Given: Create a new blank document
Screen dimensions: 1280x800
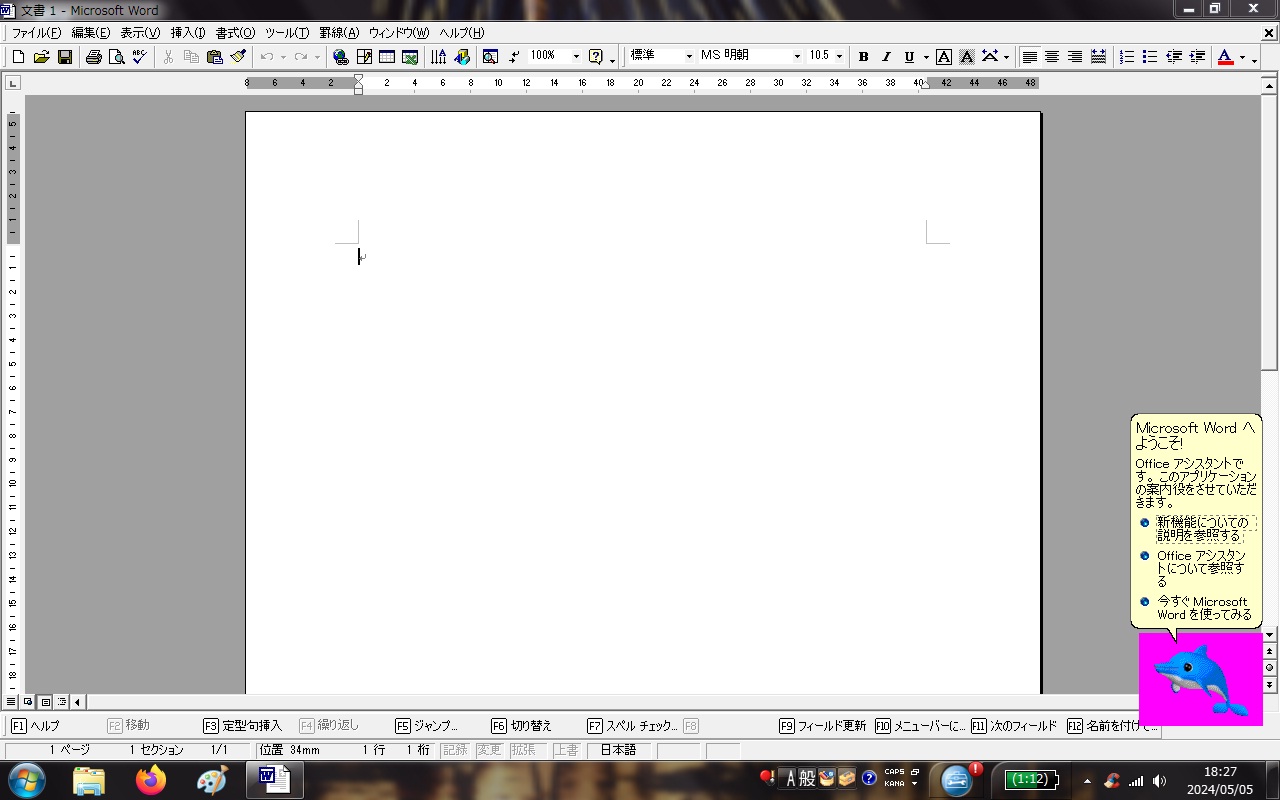Looking at the screenshot, I should coord(18,57).
